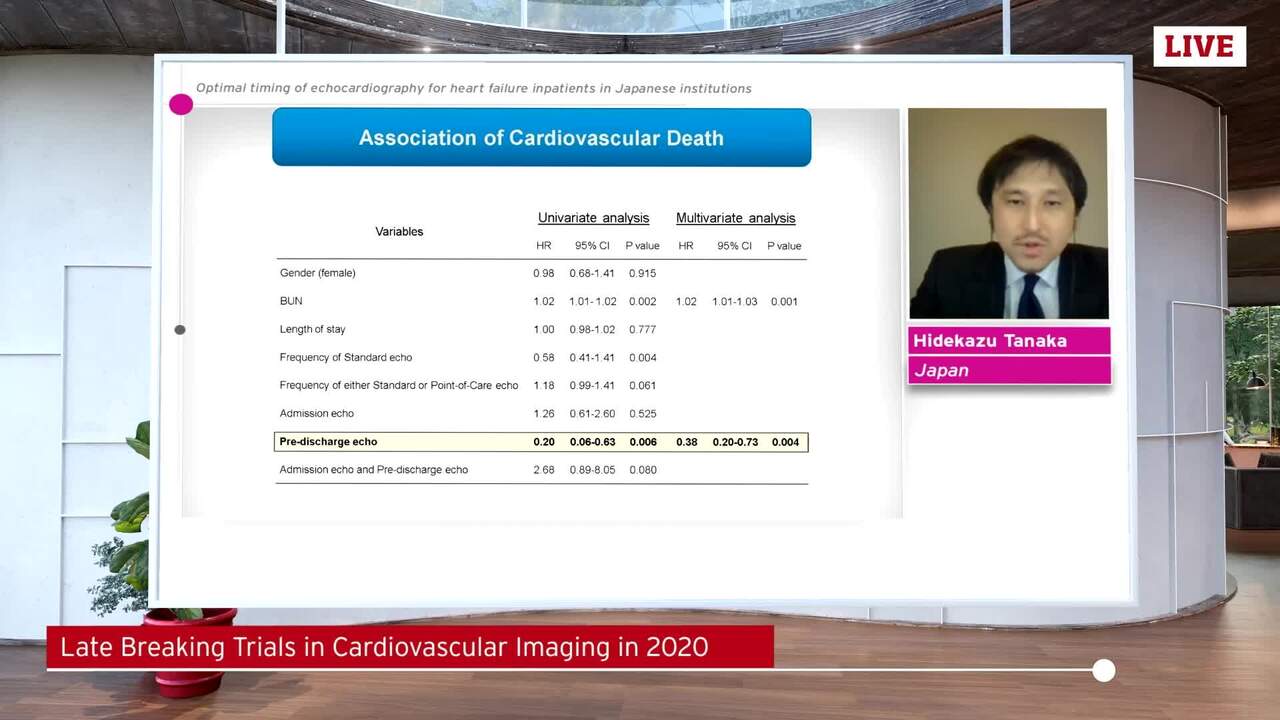
Task: Open the speaker's webcam video thumbnail
Action: (x=1007, y=213)
